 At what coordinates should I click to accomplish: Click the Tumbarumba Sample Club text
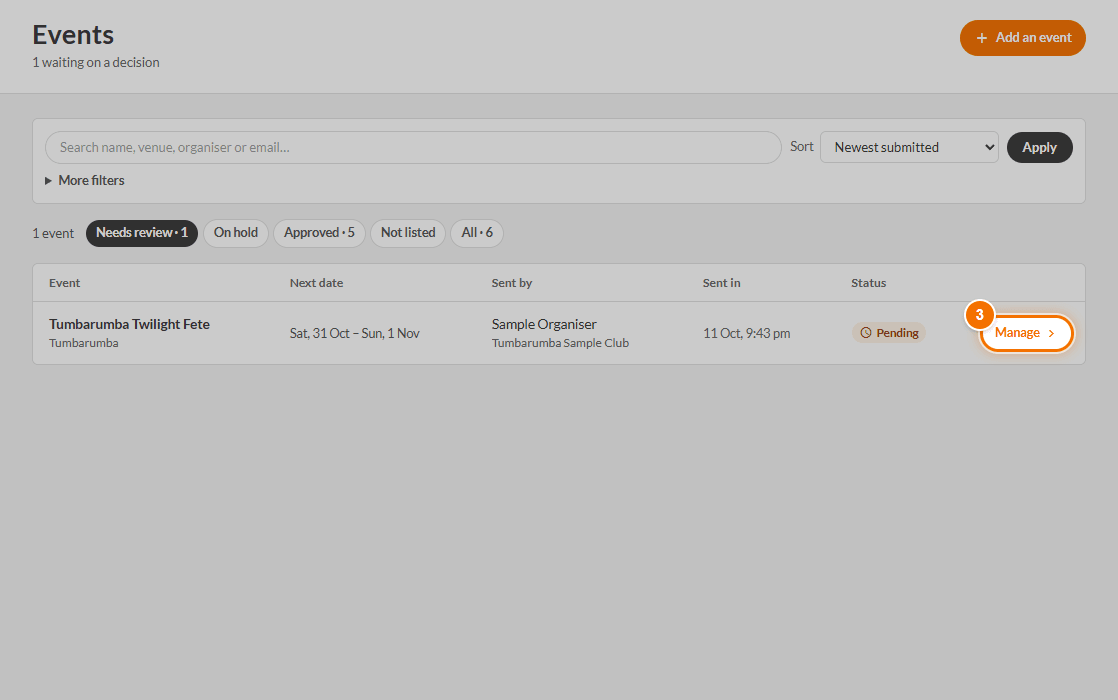point(560,343)
